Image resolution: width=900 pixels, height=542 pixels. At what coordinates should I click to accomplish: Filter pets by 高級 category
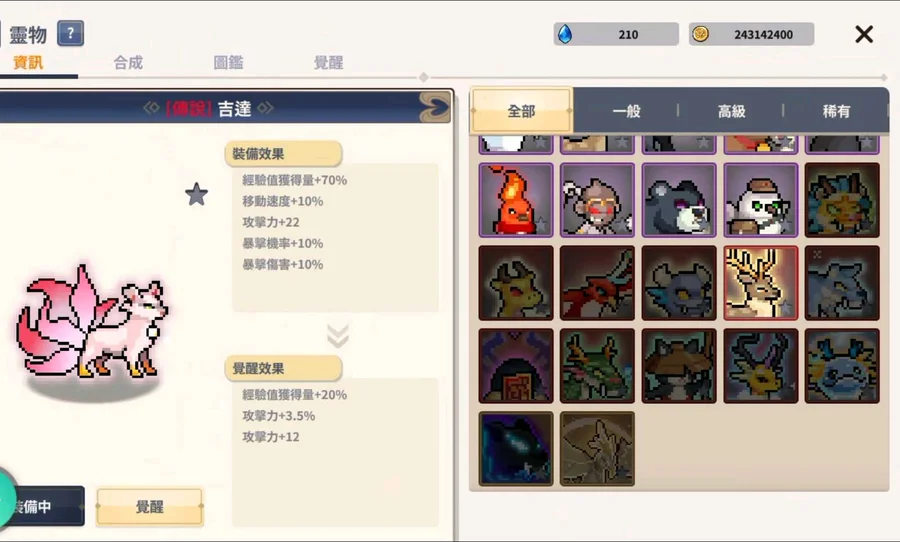[731, 111]
